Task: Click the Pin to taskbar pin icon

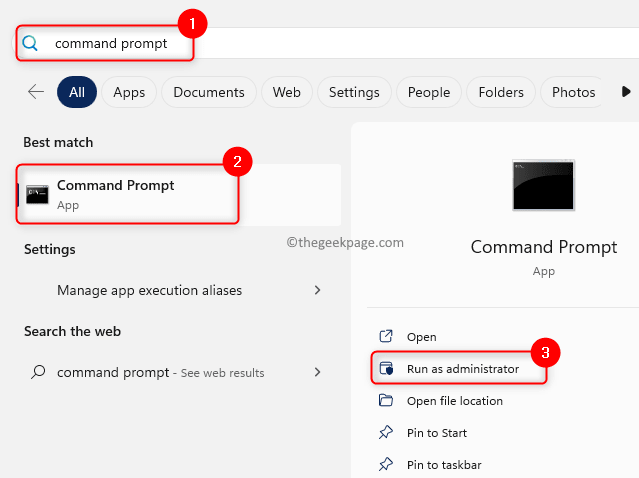Action: click(x=386, y=465)
